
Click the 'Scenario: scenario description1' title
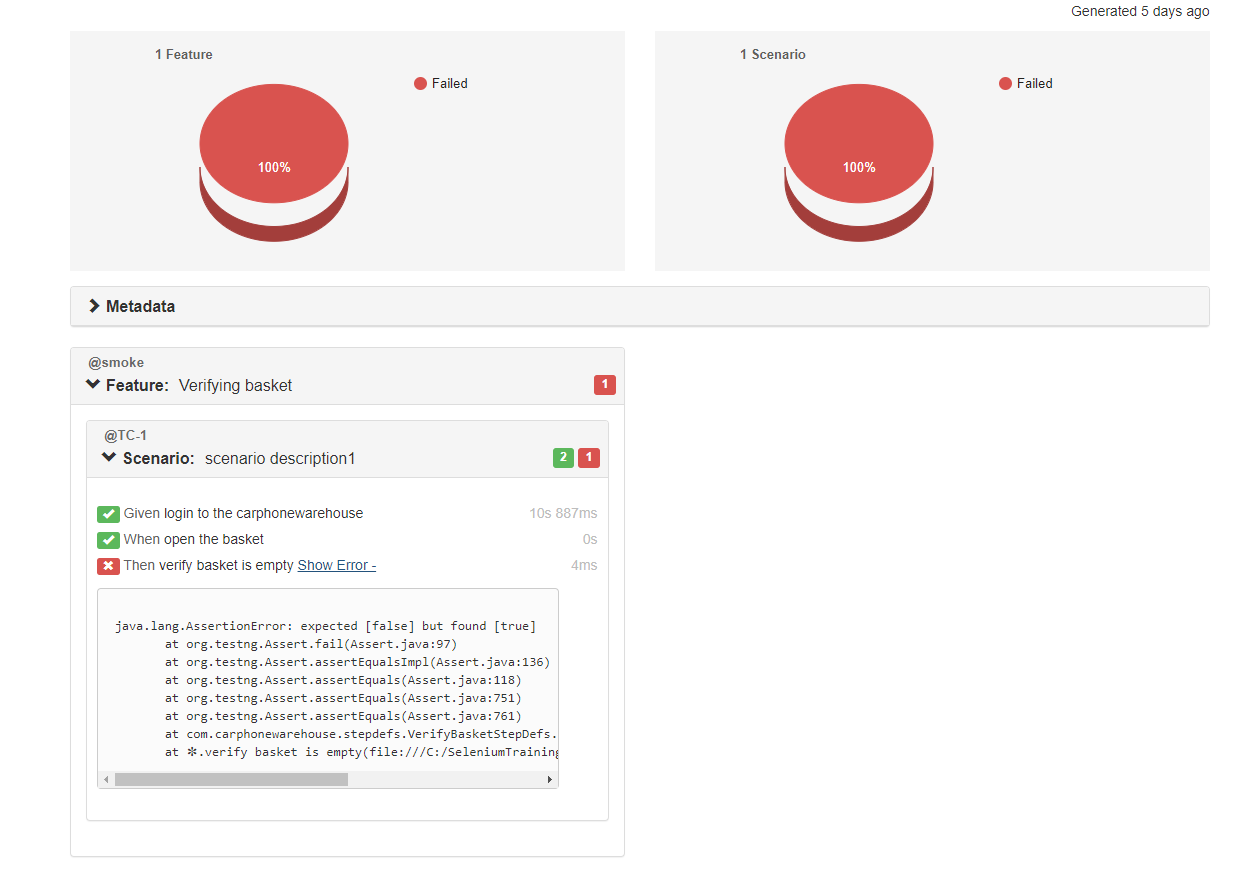point(239,458)
